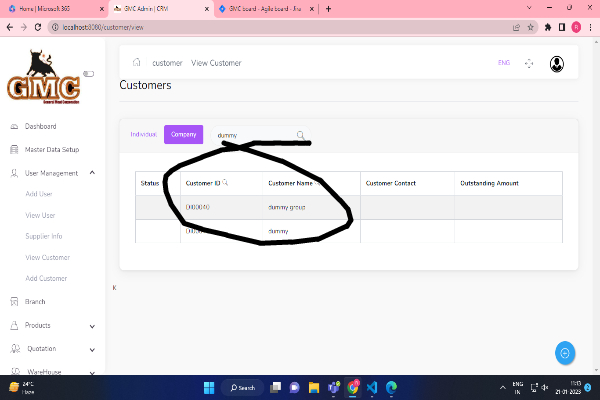This screenshot has width=600, height=400.
Task: Change language via the ENG link
Action: click(x=503, y=63)
